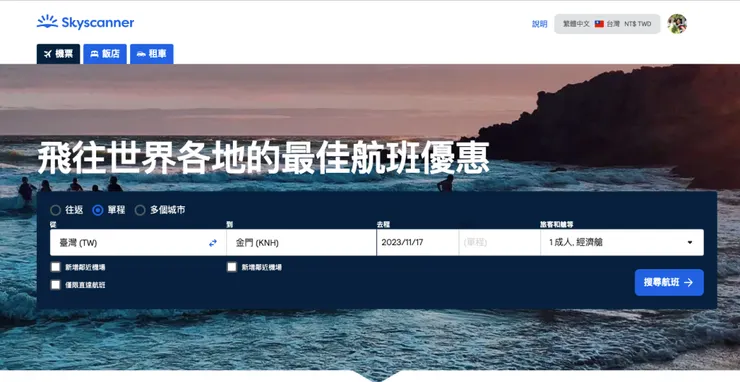Click the headline 飛往世界各地的最佳航班優惠

click(263, 157)
